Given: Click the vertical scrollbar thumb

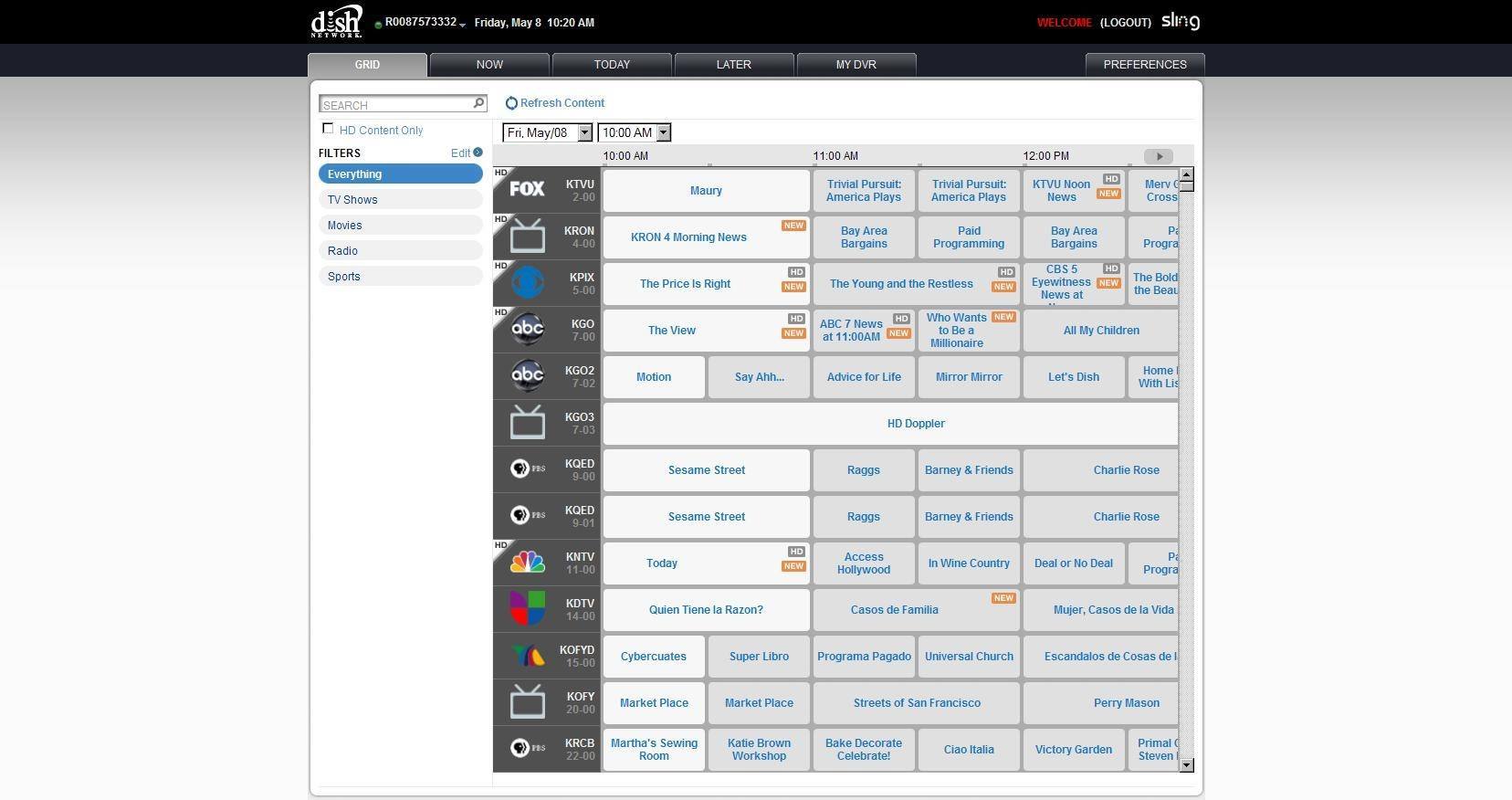Looking at the screenshot, I should pyautogui.click(x=1186, y=185).
